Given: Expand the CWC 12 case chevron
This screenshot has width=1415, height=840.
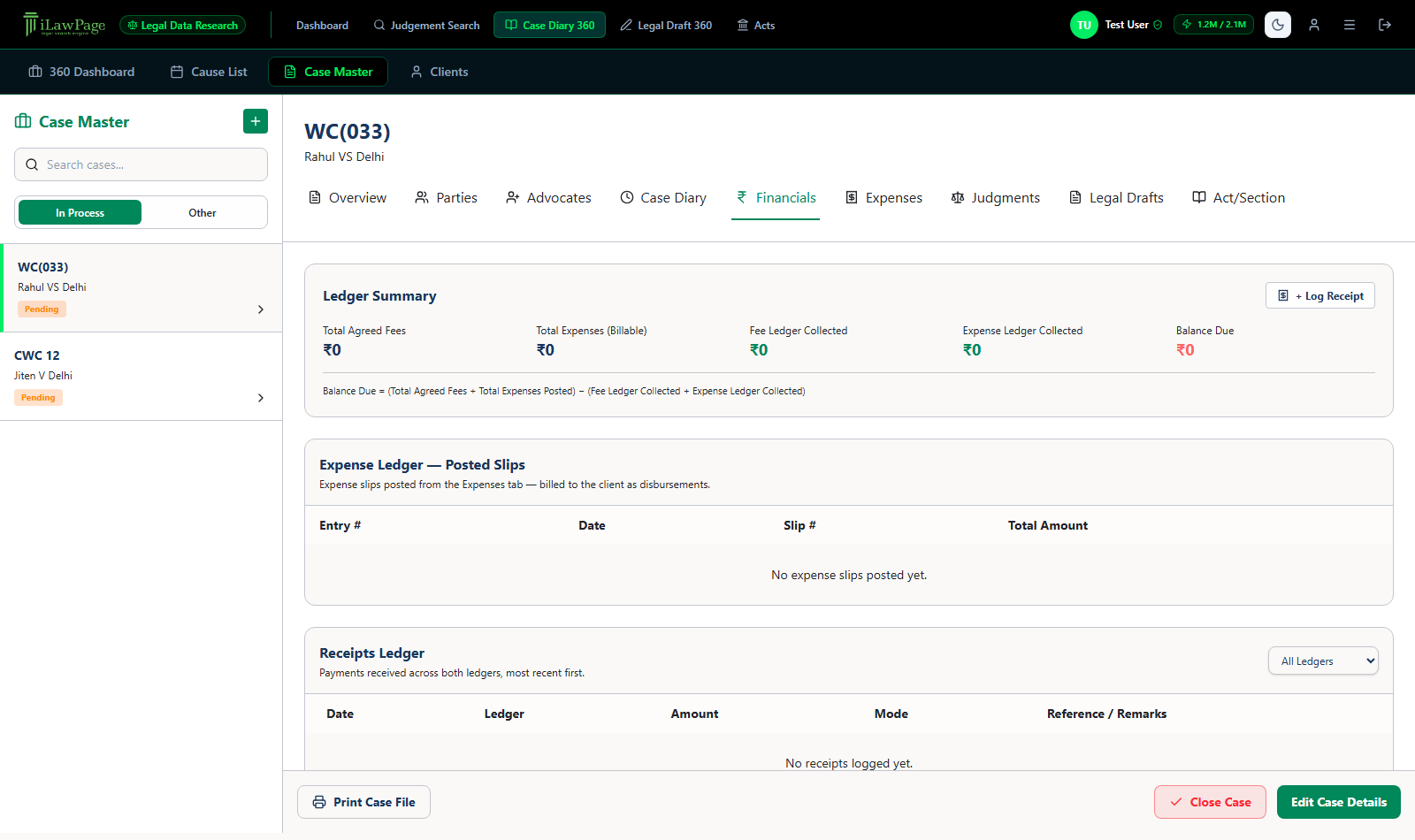Looking at the screenshot, I should click(x=261, y=398).
